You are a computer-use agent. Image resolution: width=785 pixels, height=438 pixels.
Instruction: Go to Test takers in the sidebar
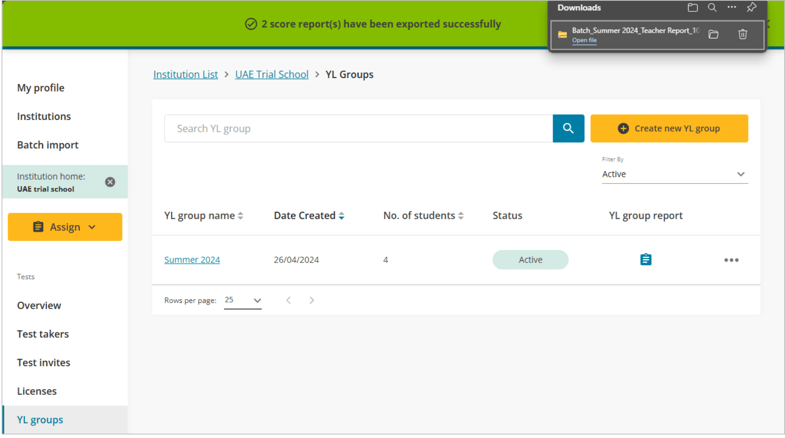pyautogui.click(x=43, y=334)
